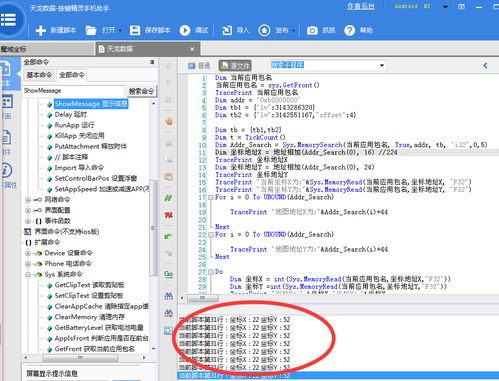Expand the Phone commands tree node
The image size is (499, 381).
(28, 264)
